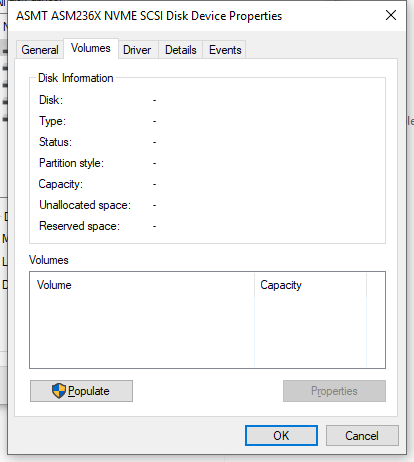
Task: Select the "Disk:" label text
Action: [51, 100]
